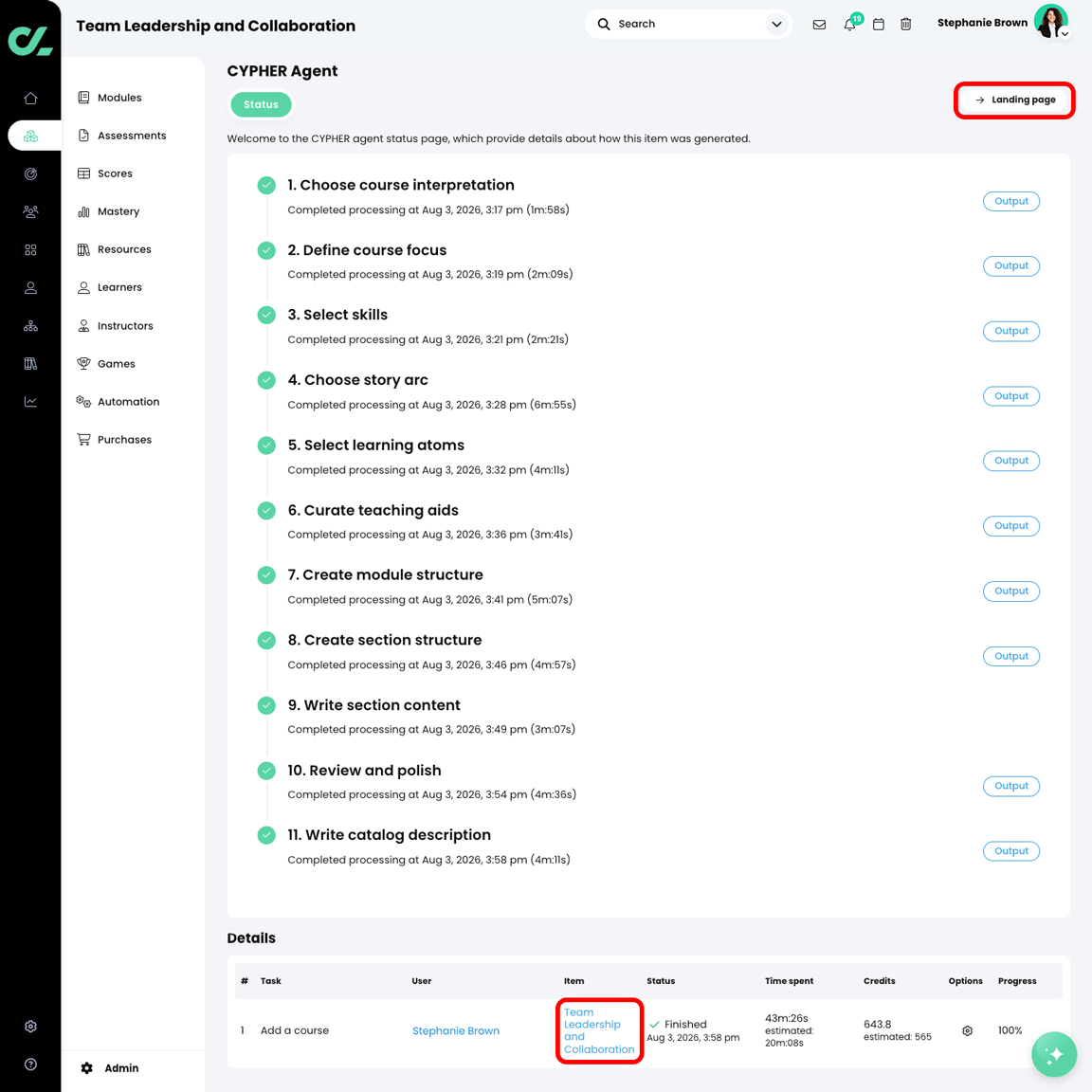Click the 100% progress value
1092x1092 pixels.
tap(1010, 1030)
